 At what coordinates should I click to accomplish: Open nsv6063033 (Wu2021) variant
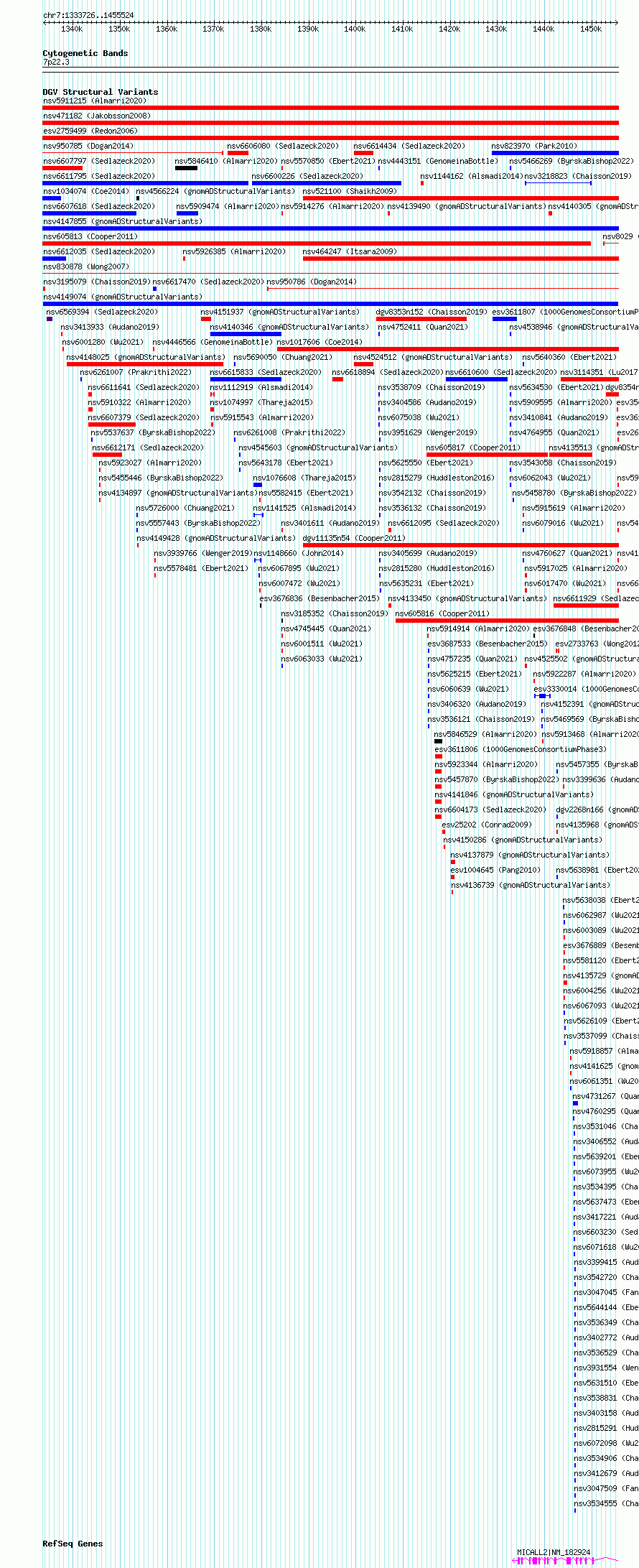[x=282, y=666]
